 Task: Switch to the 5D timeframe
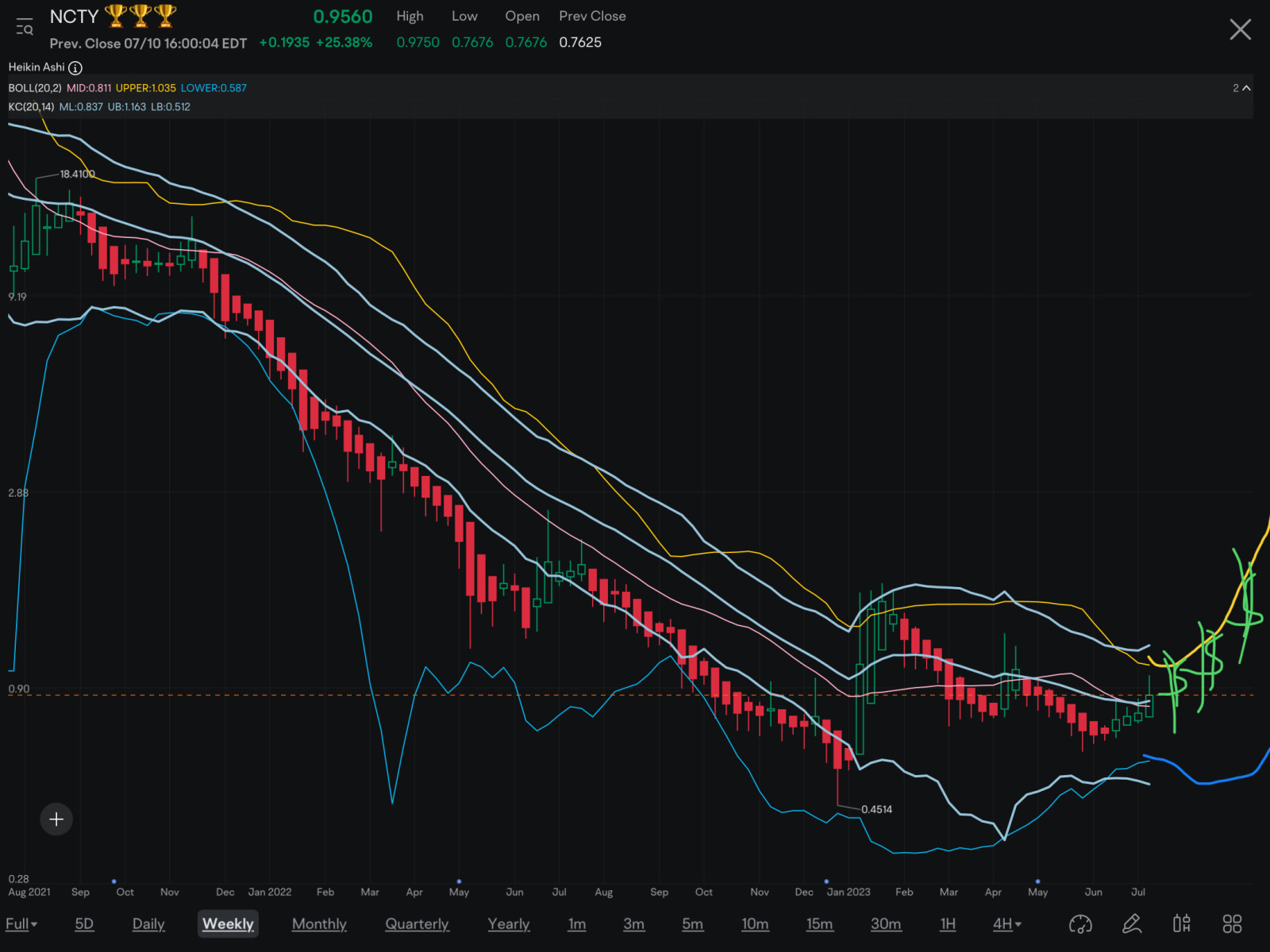pyautogui.click(x=84, y=924)
